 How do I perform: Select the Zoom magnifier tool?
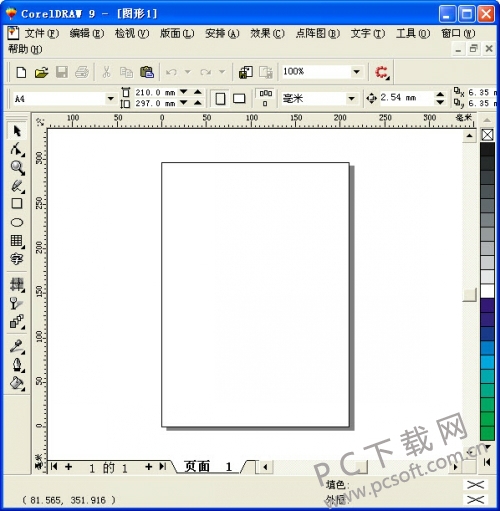pyautogui.click(x=17, y=168)
